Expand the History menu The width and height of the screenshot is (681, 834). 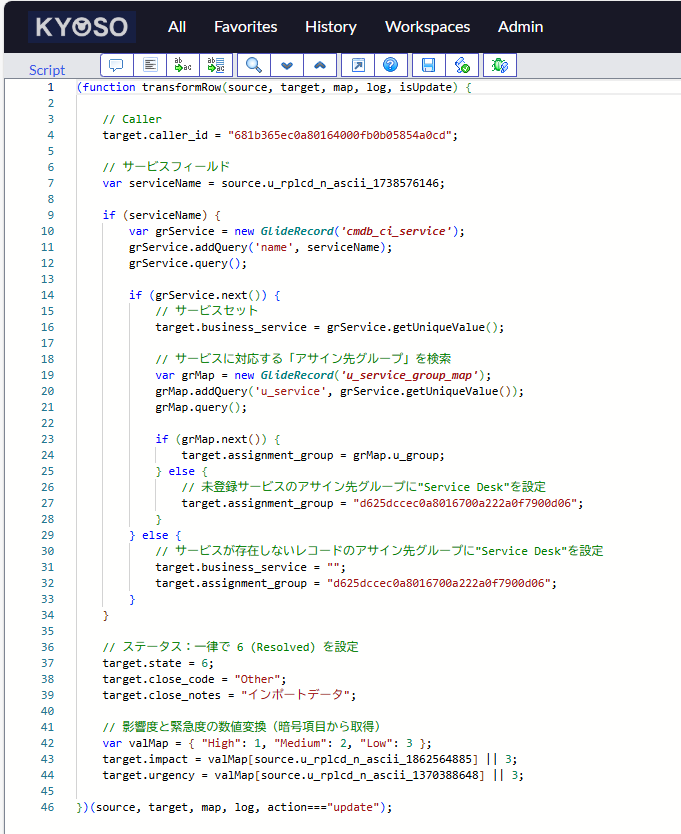330,27
